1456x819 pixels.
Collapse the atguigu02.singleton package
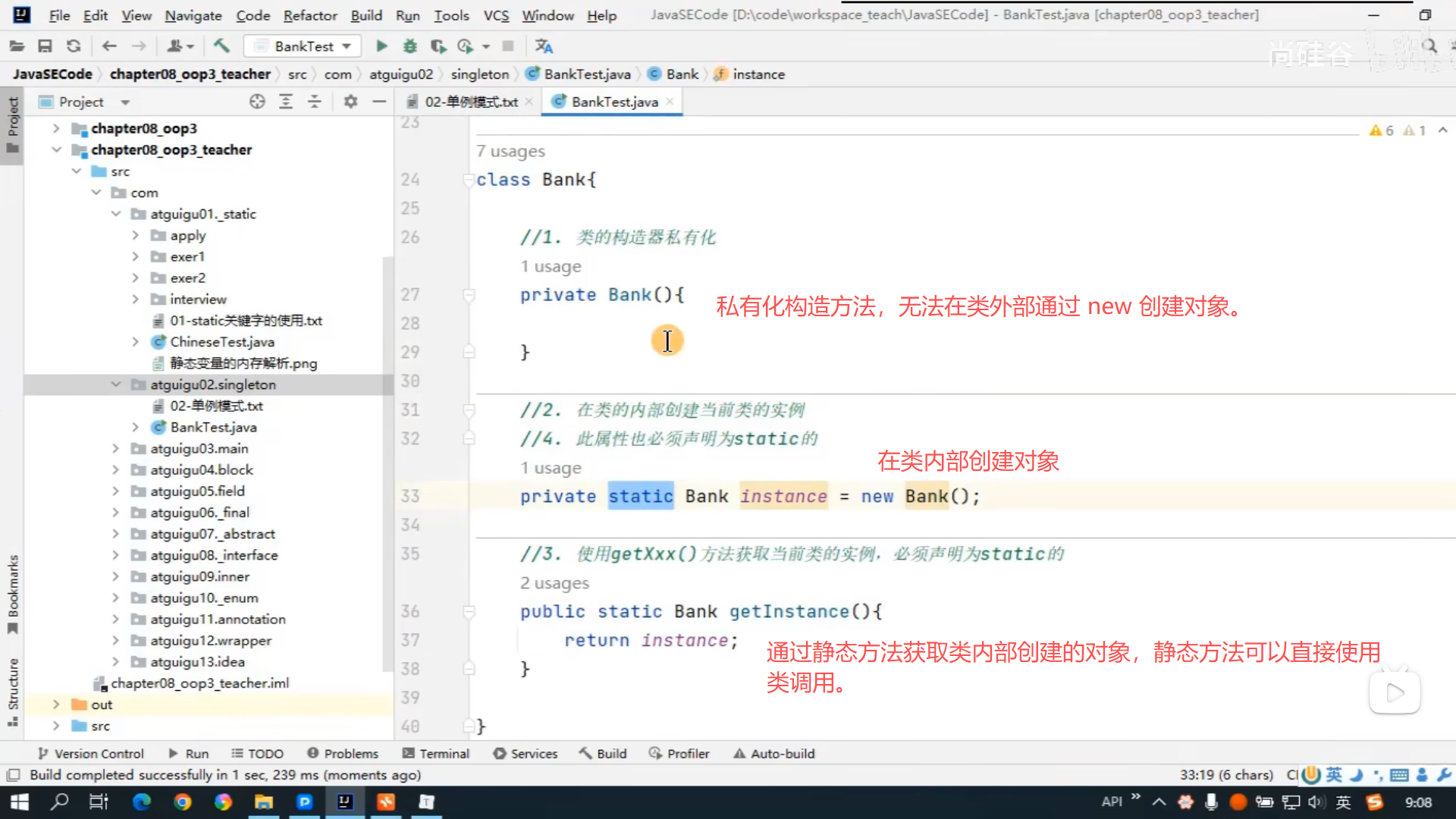(x=115, y=384)
